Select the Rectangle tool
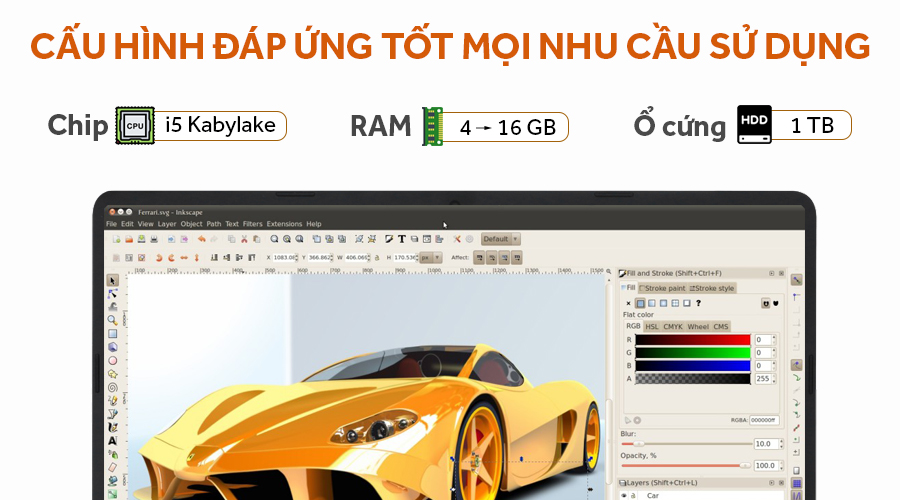This screenshot has width=900, height=500. coord(112,334)
